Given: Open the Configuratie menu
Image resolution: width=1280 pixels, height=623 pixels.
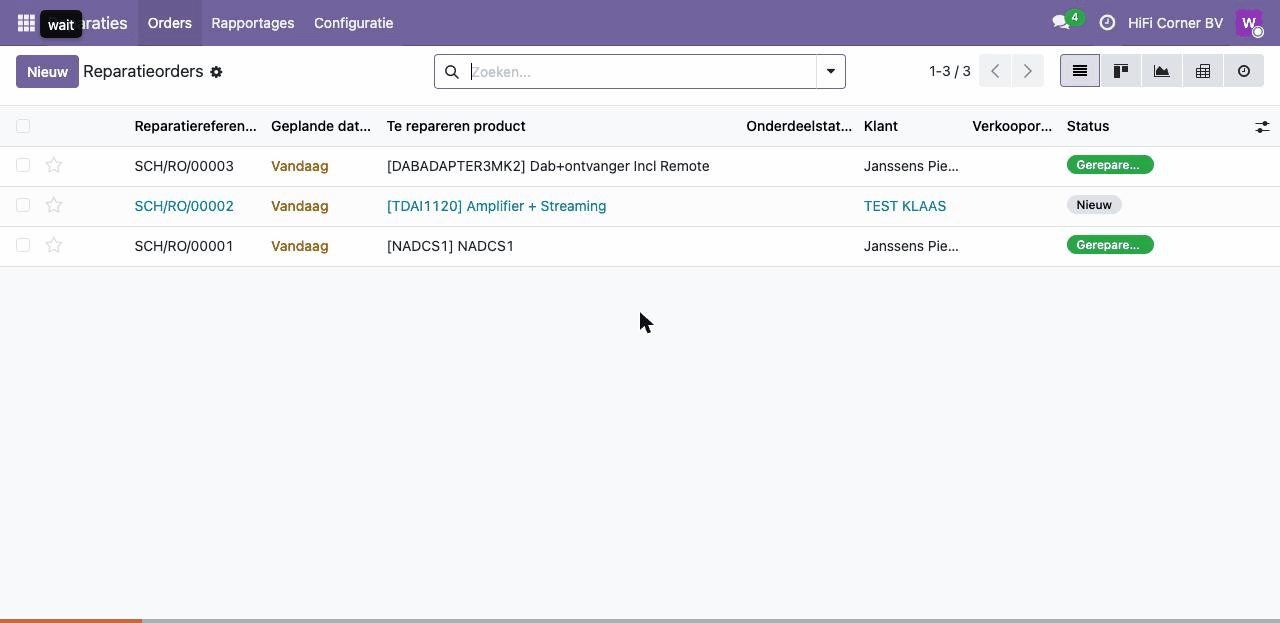Looking at the screenshot, I should click(x=353, y=23).
